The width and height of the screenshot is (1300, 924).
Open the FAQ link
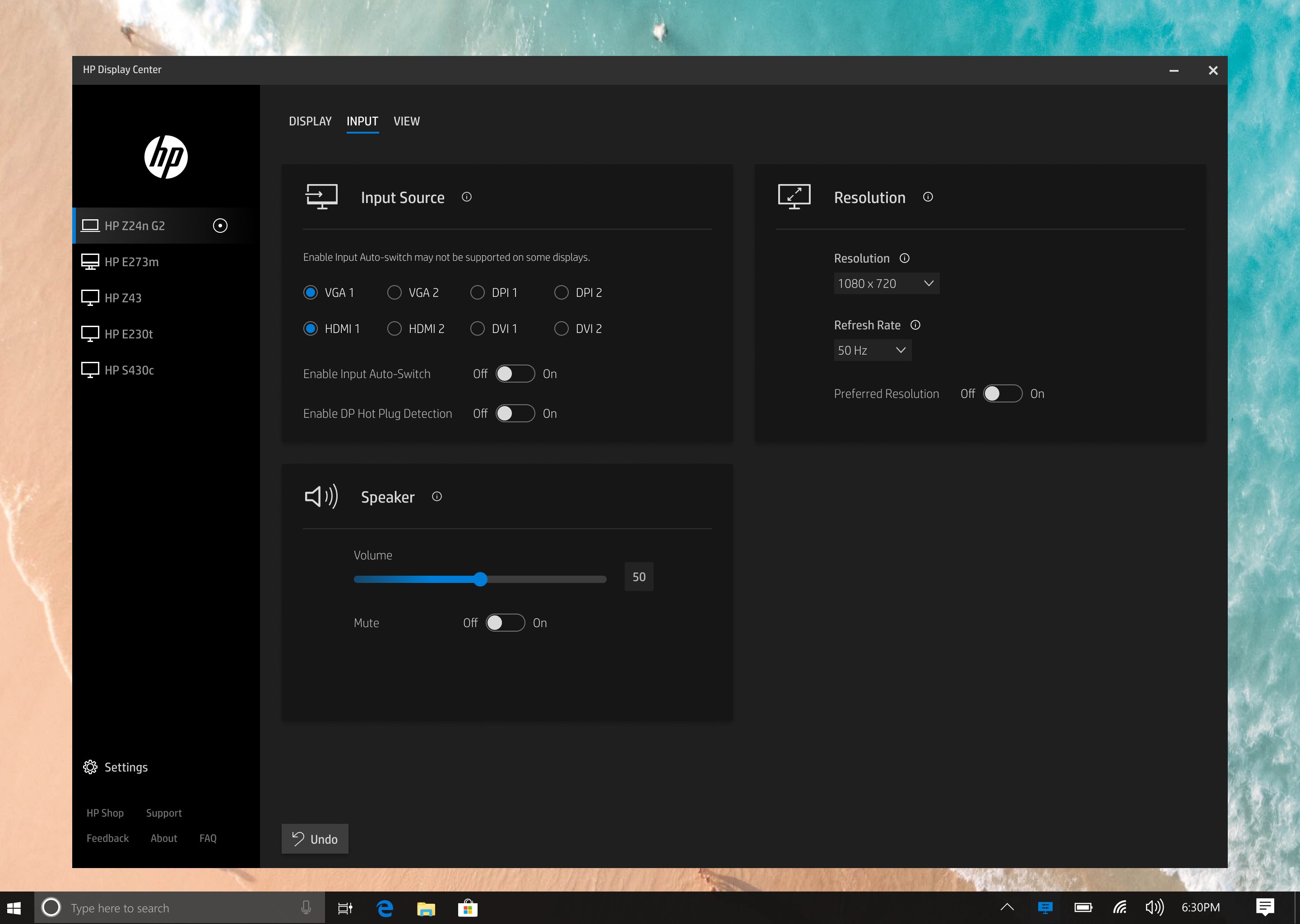[x=208, y=838]
